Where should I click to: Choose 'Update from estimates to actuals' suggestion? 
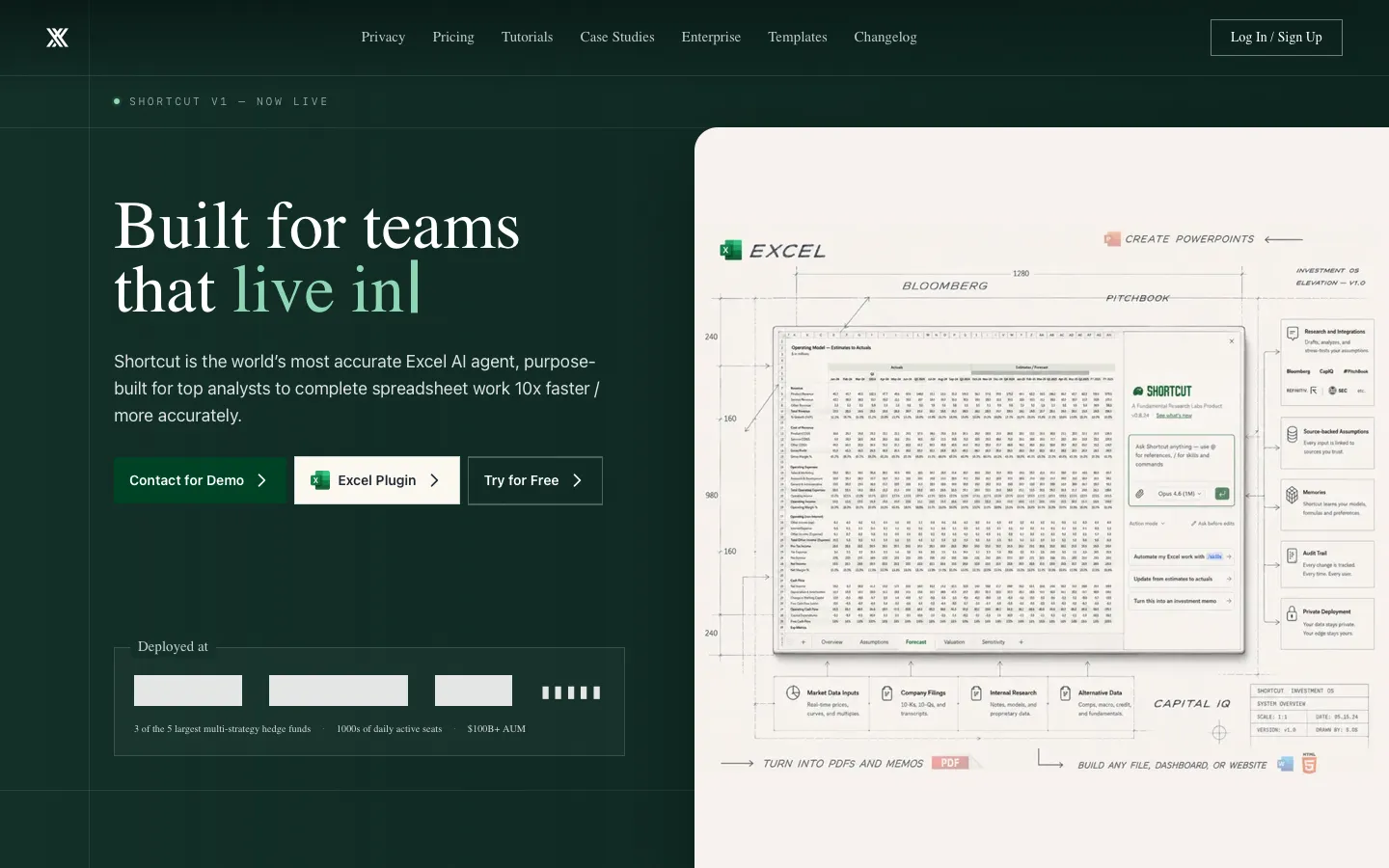pyautogui.click(x=1182, y=579)
